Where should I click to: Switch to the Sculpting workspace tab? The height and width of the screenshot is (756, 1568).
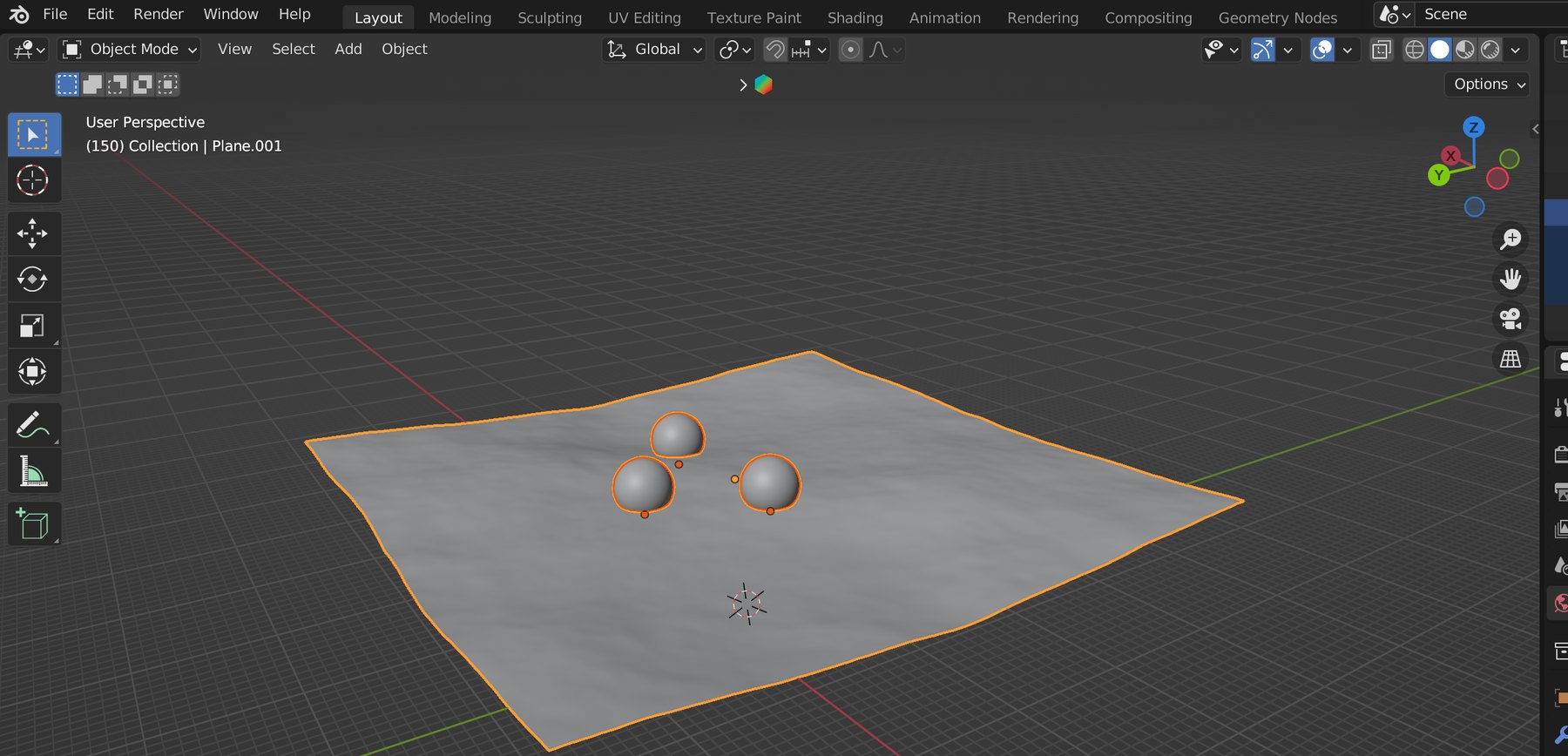550,17
